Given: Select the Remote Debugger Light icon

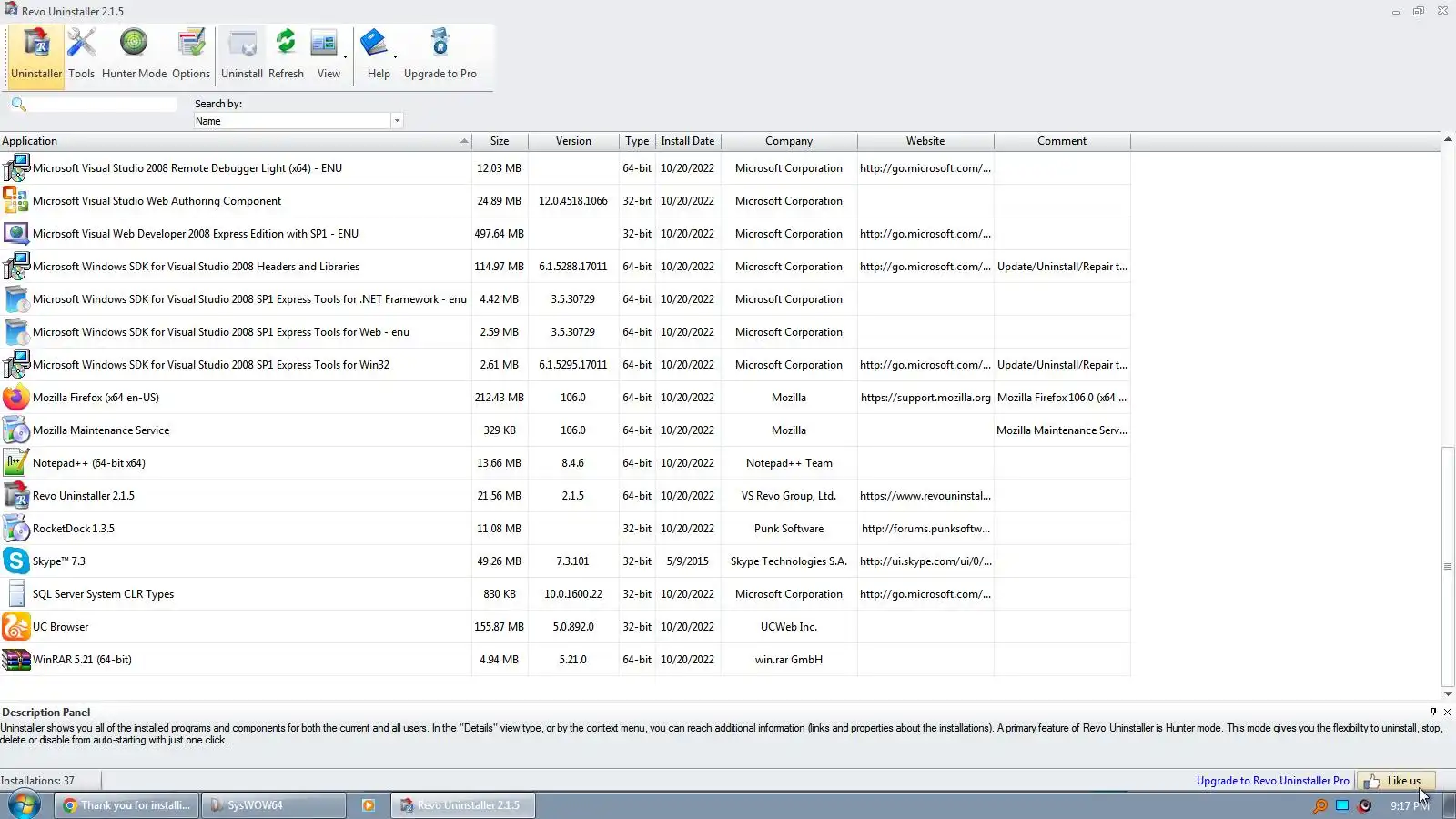Looking at the screenshot, I should click(16, 168).
